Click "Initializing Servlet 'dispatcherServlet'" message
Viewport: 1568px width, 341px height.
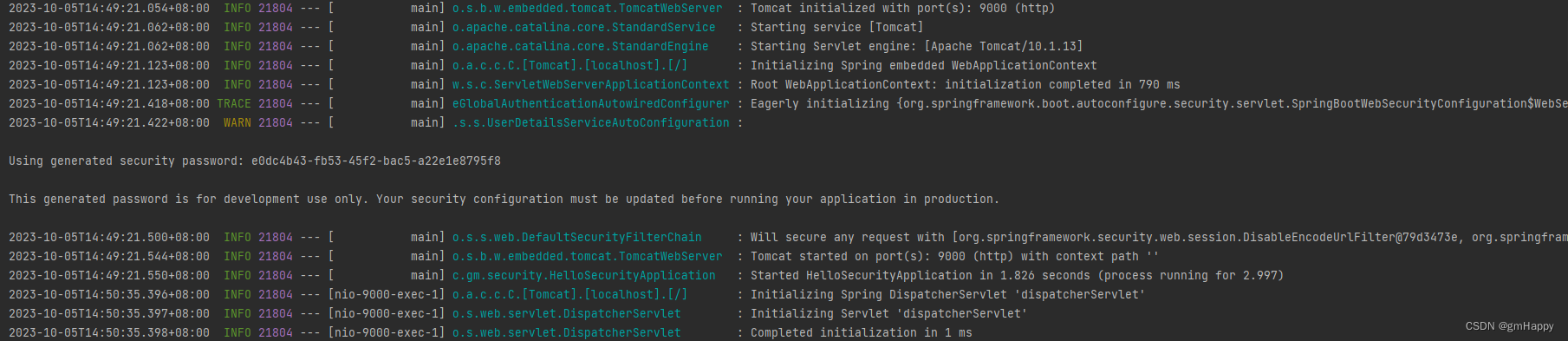[x=888, y=314]
